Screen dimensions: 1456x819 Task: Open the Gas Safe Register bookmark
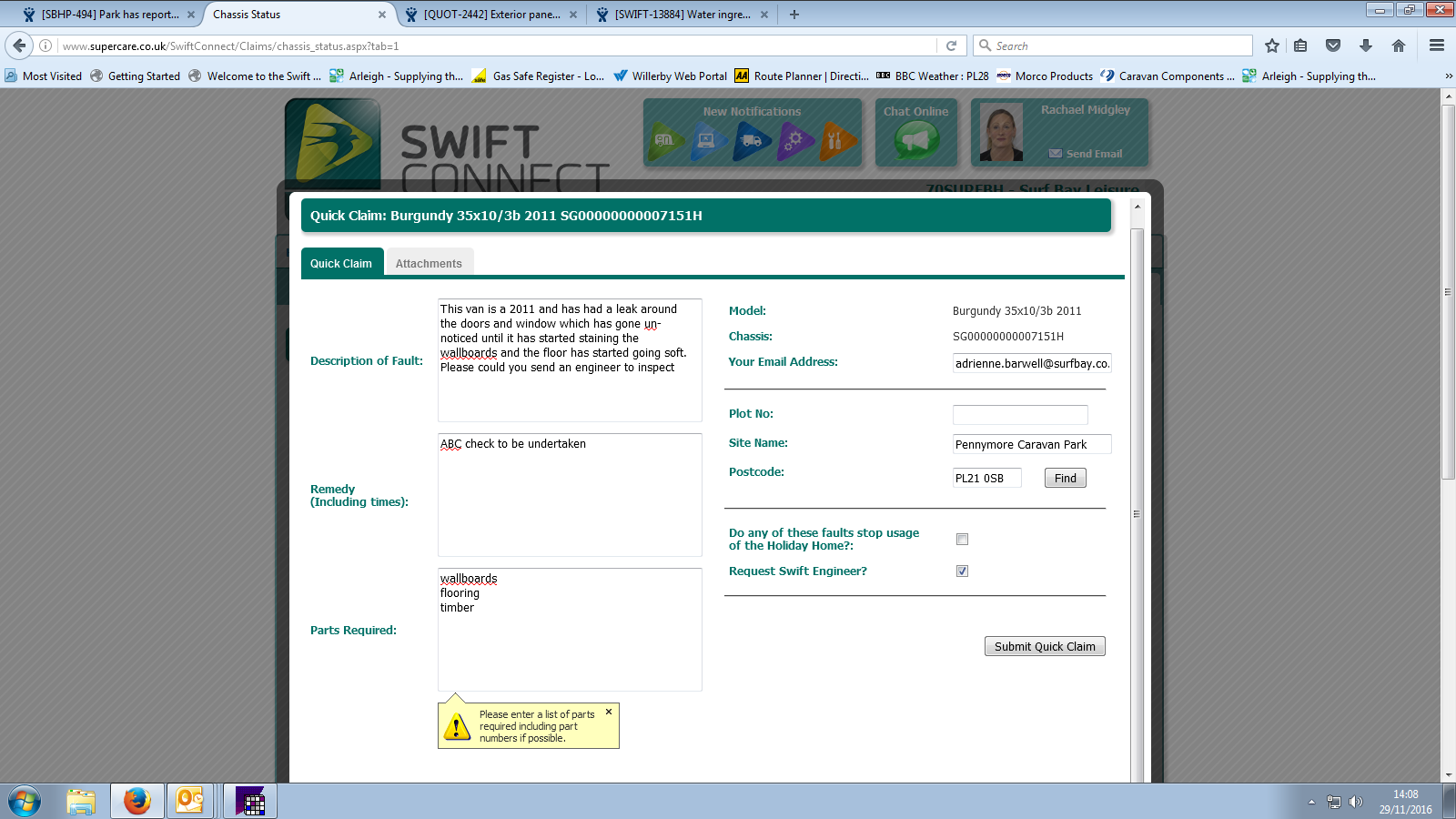[539, 76]
